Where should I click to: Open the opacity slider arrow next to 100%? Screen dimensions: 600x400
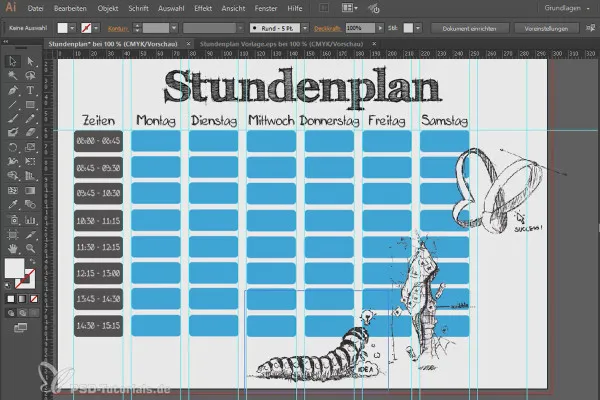(380, 28)
